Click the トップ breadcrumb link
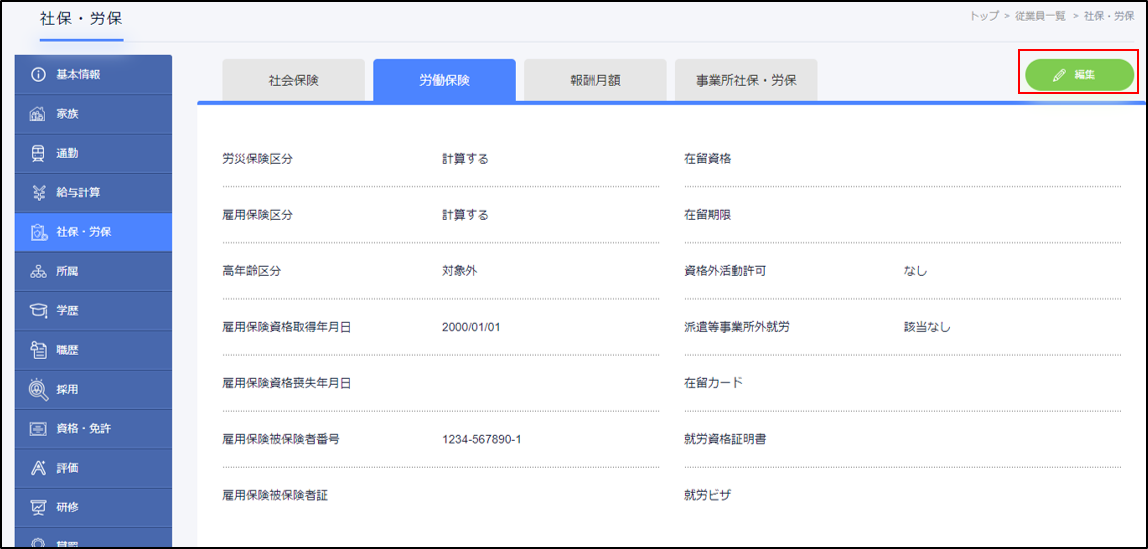This screenshot has width=1148, height=549. pos(984,17)
